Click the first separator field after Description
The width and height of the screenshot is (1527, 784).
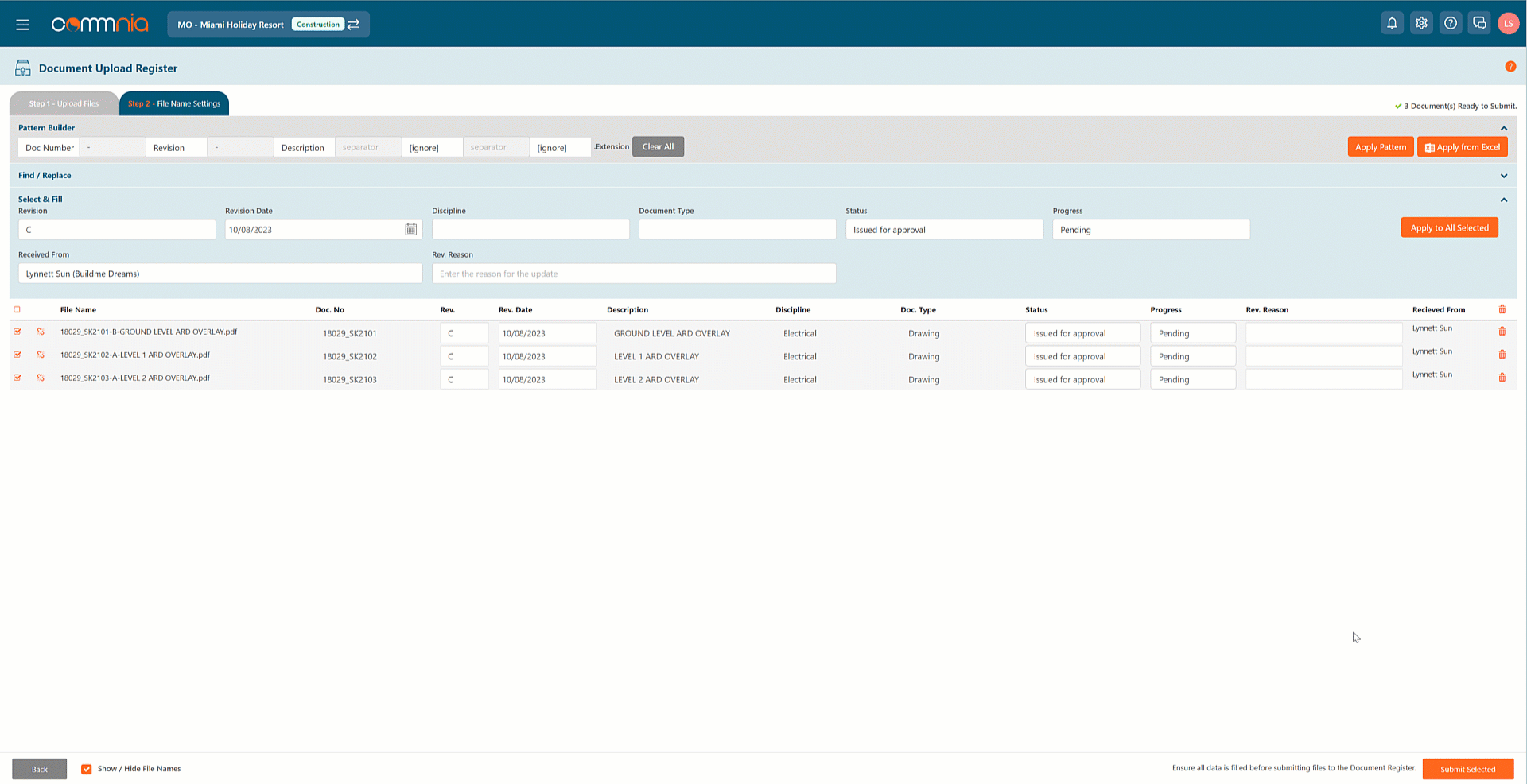point(368,147)
